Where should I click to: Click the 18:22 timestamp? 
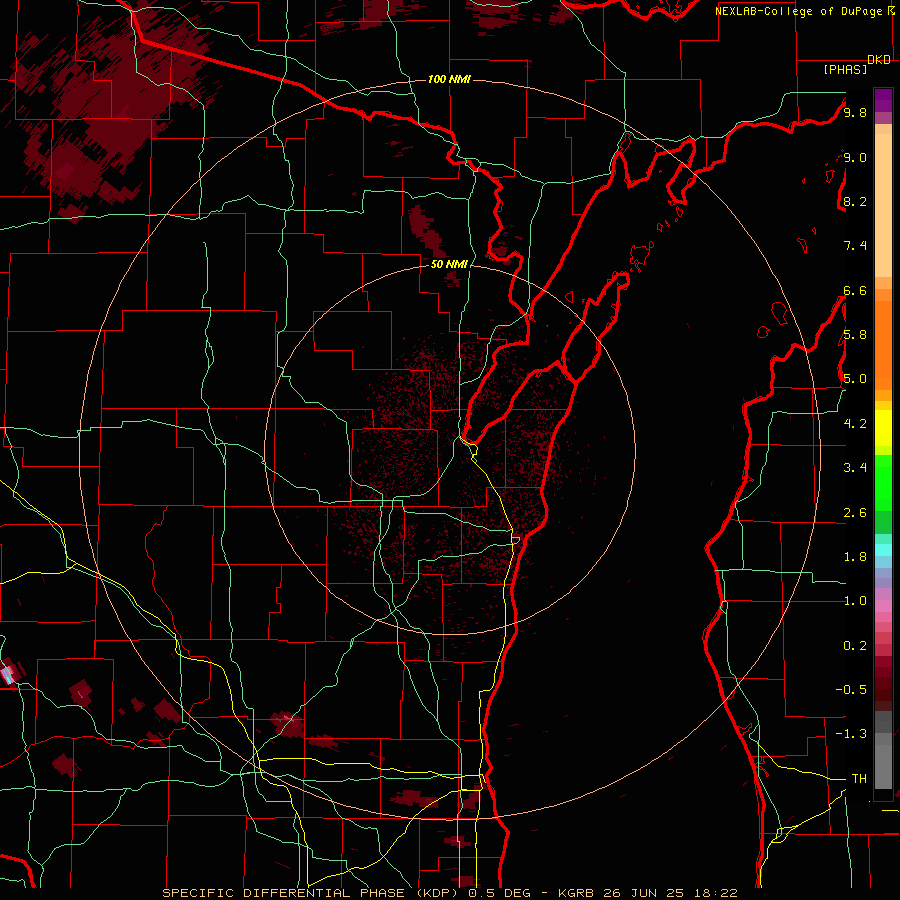pos(717,893)
